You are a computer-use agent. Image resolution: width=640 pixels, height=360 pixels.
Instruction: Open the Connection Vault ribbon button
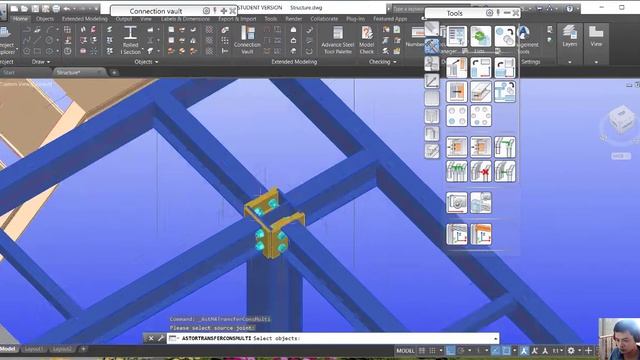tap(247, 40)
